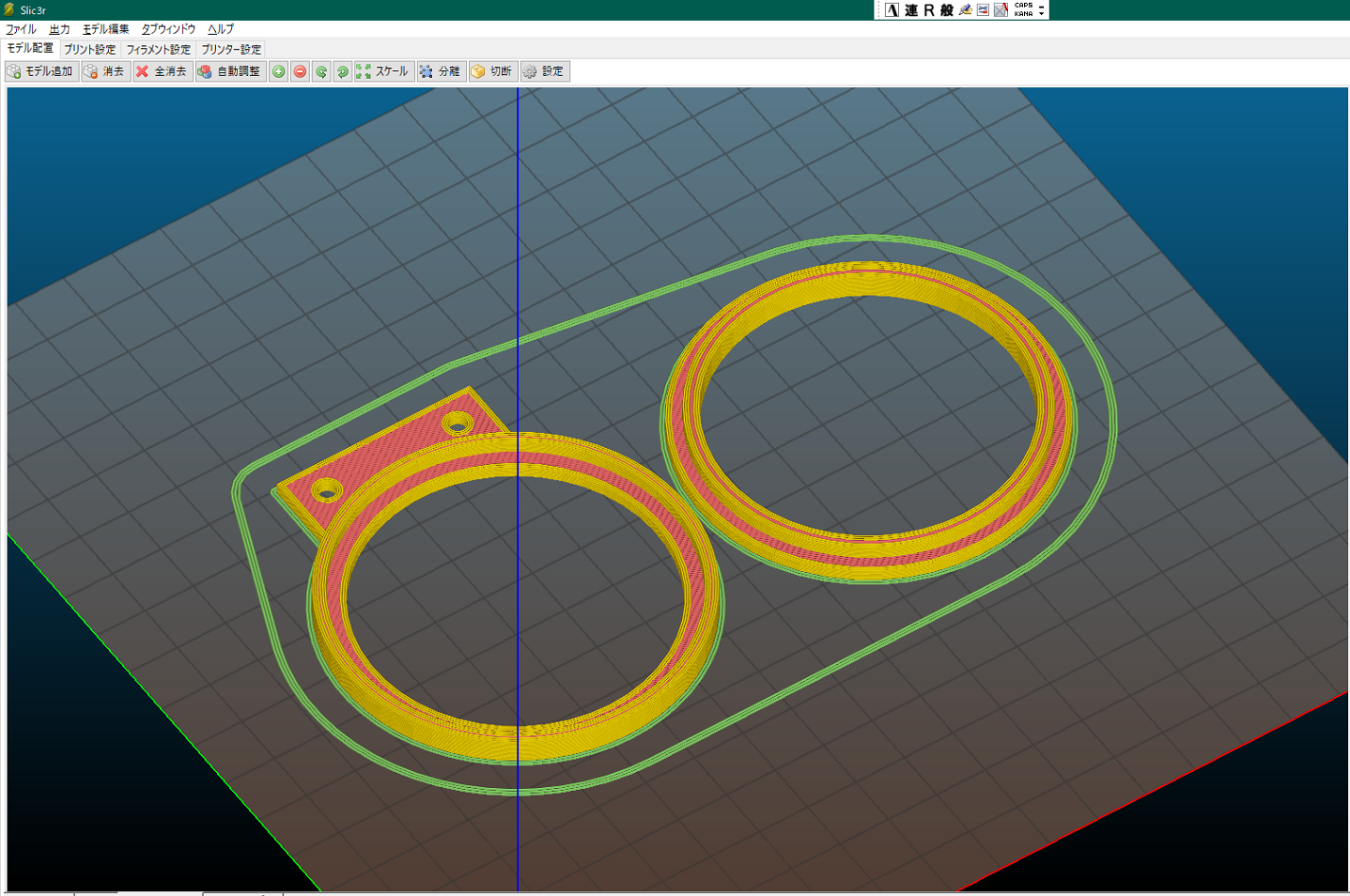
Task: Click the IME 'R' input method indicator
Action: tap(929, 10)
